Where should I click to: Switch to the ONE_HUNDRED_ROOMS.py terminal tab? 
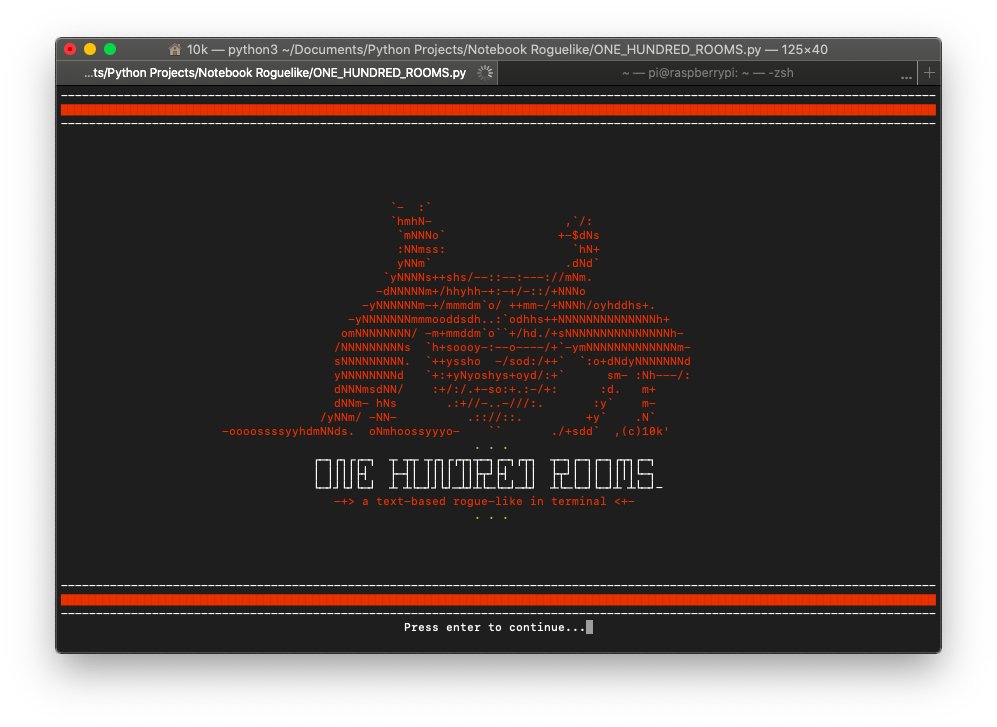point(277,73)
